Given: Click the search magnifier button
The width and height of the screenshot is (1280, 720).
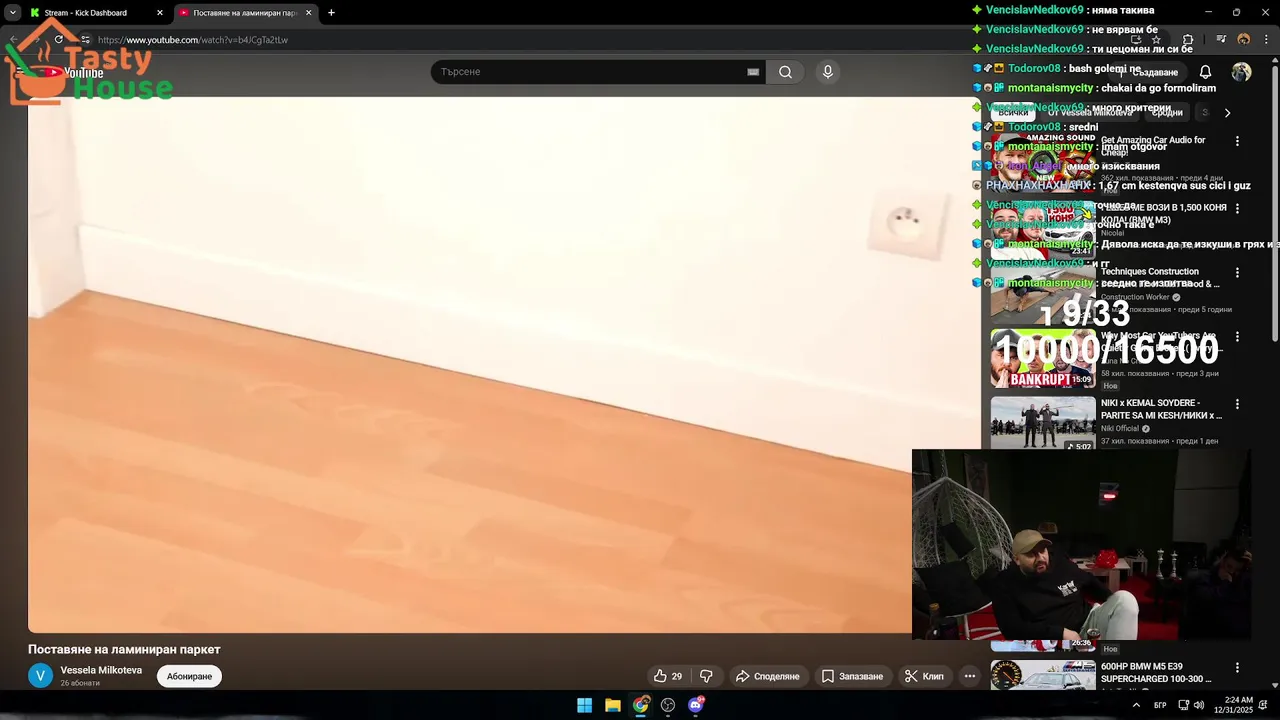Looking at the screenshot, I should [x=785, y=72].
